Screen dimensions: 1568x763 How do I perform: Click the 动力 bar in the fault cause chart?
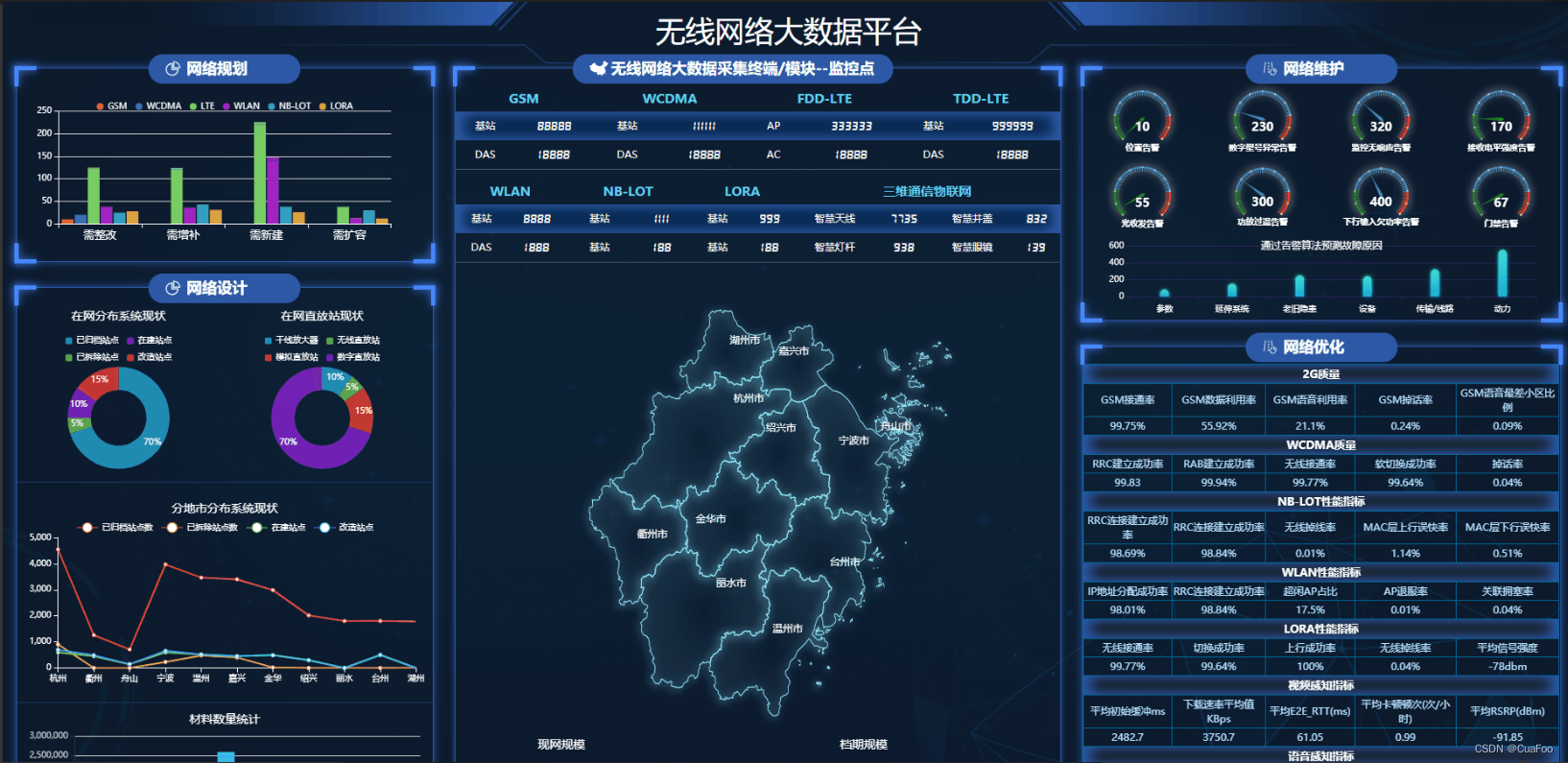coord(1502,273)
